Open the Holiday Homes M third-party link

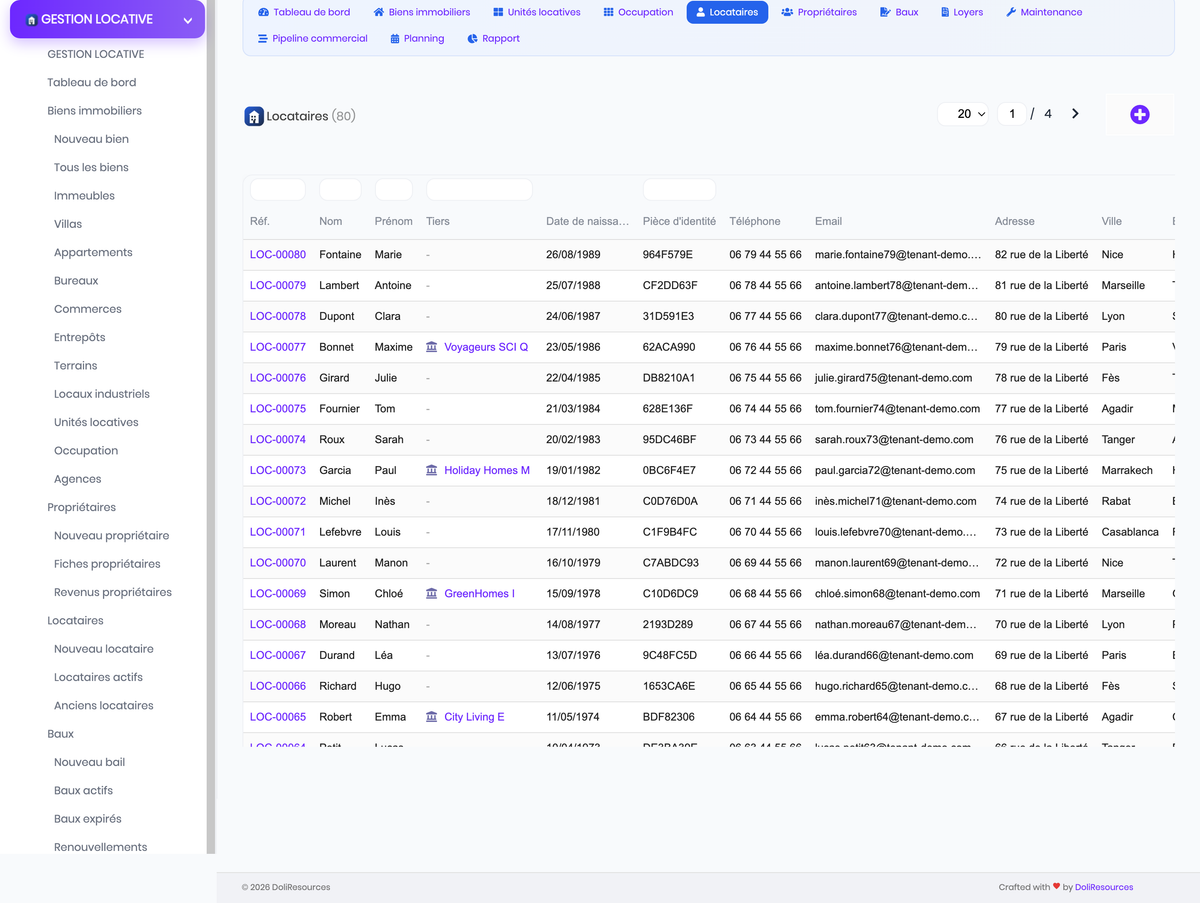(x=487, y=470)
